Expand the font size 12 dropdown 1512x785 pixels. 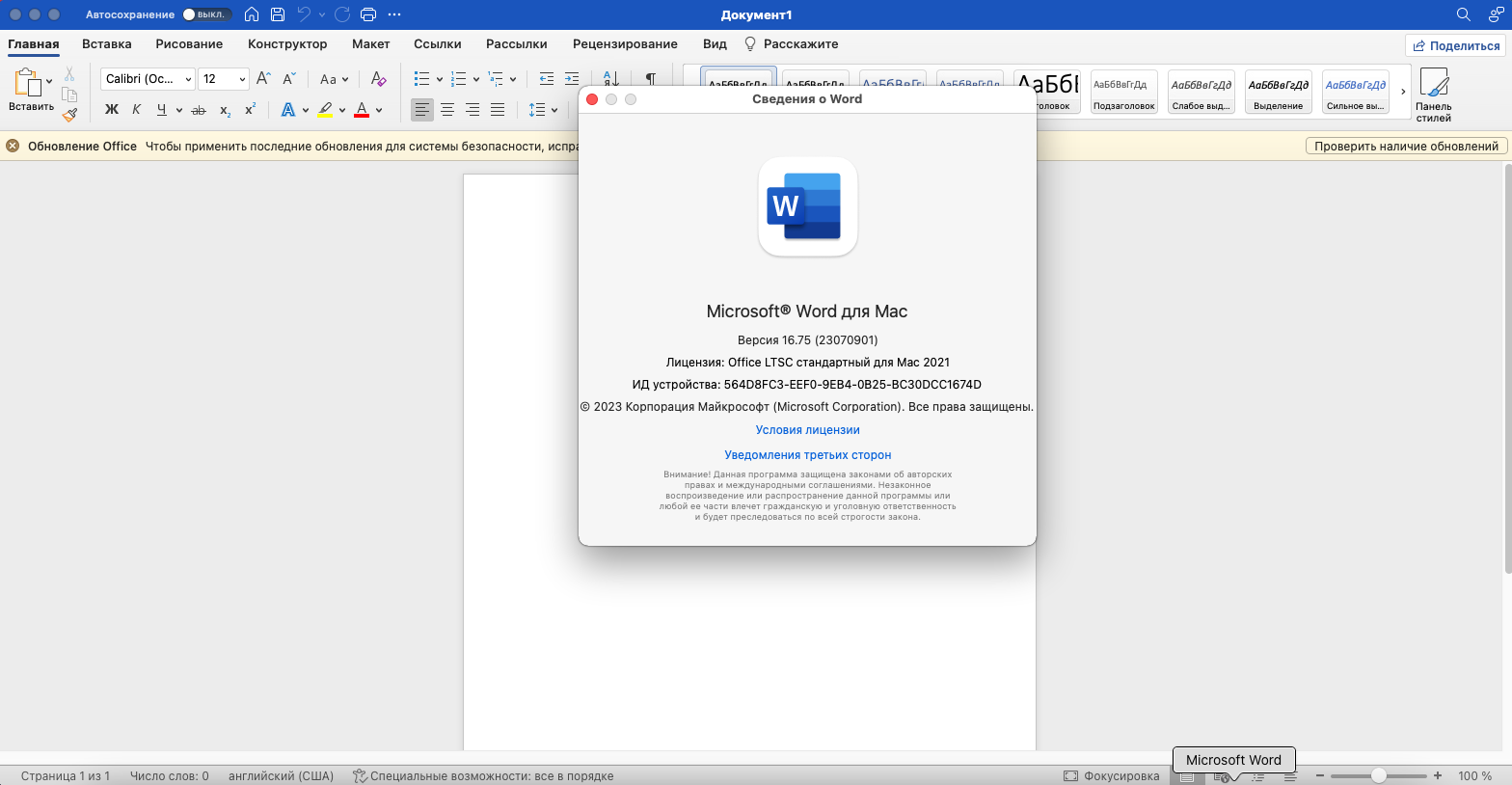pos(242,79)
